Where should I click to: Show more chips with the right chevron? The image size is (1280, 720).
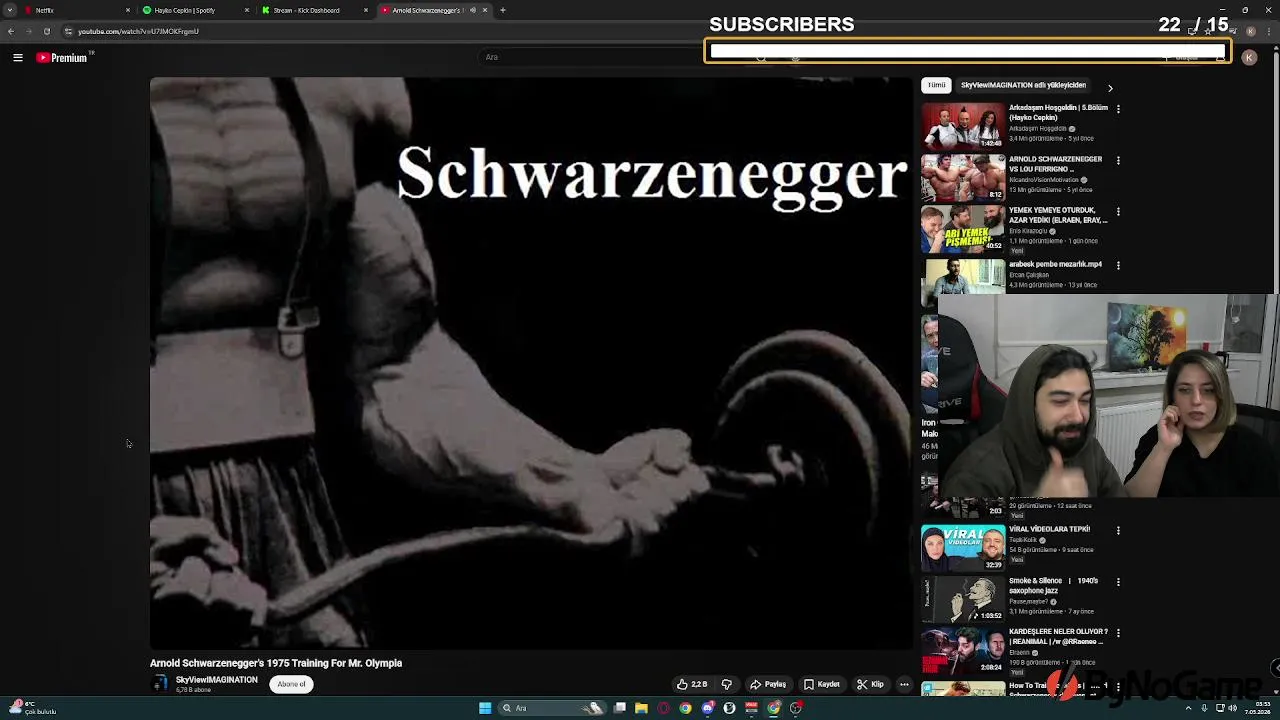point(1110,88)
